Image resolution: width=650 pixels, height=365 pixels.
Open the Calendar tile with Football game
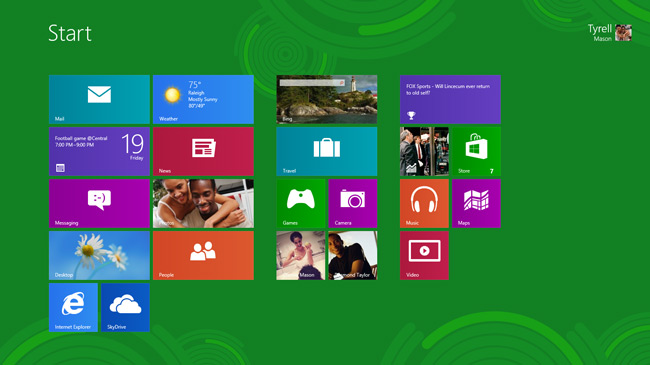pyautogui.click(x=99, y=151)
